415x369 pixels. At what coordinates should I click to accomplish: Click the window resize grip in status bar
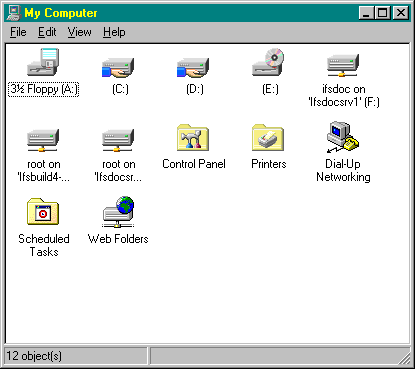pyautogui.click(x=404, y=358)
